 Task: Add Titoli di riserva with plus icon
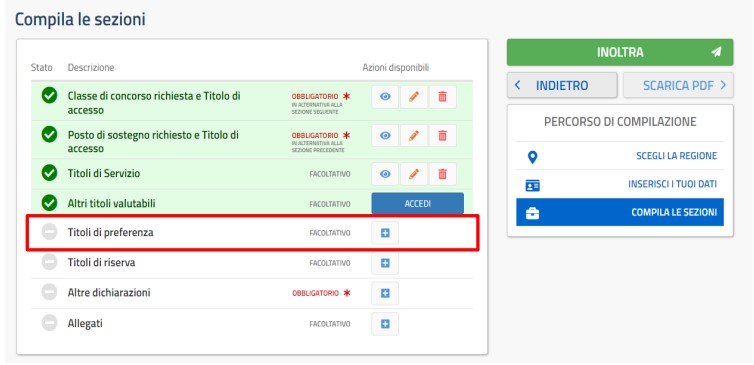click(x=385, y=263)
